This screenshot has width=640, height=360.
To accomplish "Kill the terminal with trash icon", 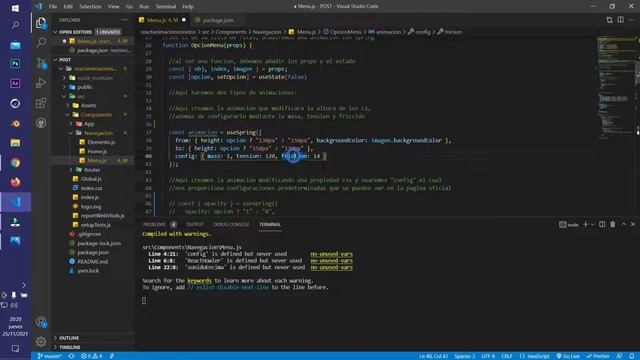I will 613,224.
